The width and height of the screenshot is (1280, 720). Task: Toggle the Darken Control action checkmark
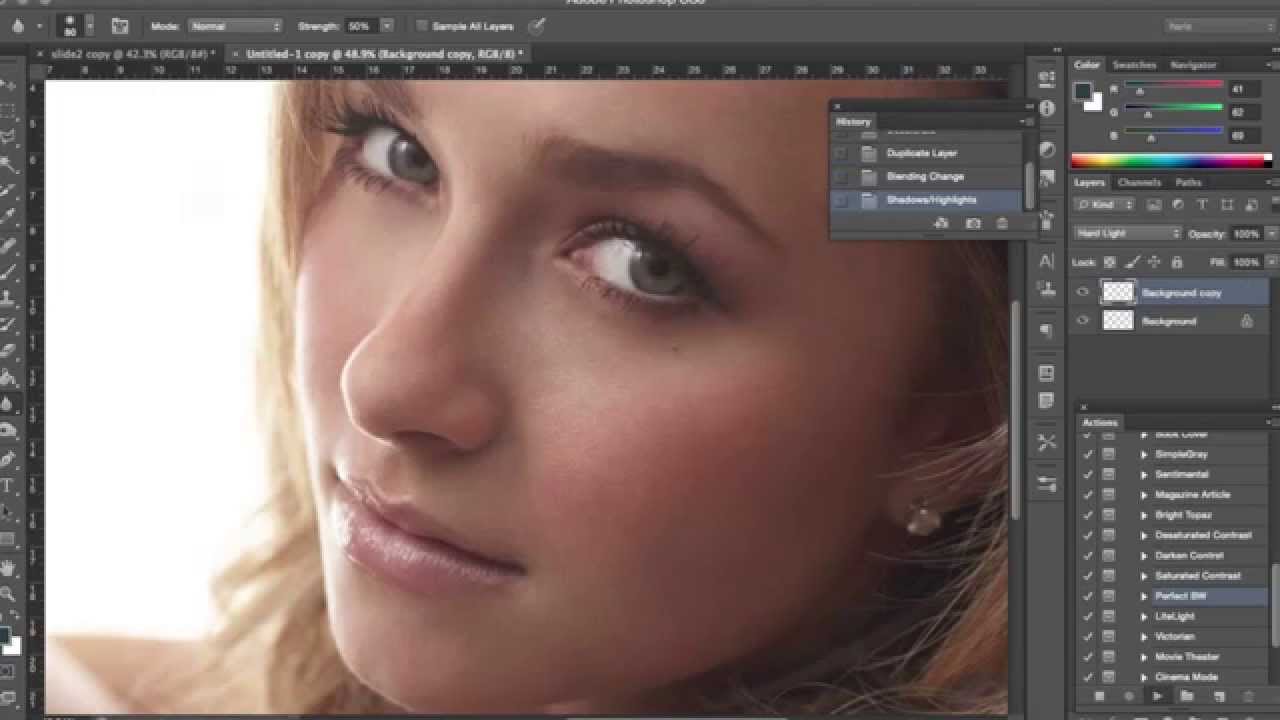[1088, 555]
